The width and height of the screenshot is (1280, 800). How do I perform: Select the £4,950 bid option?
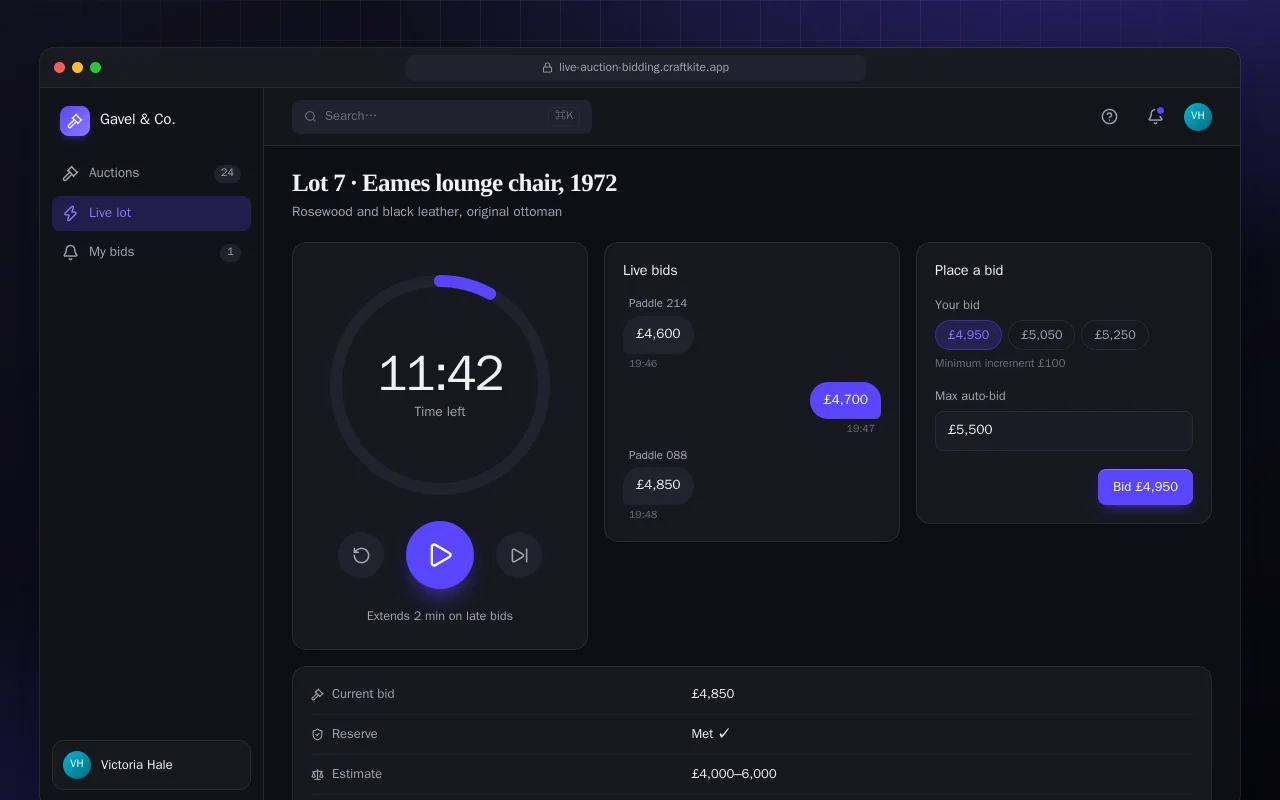point(968,335)
